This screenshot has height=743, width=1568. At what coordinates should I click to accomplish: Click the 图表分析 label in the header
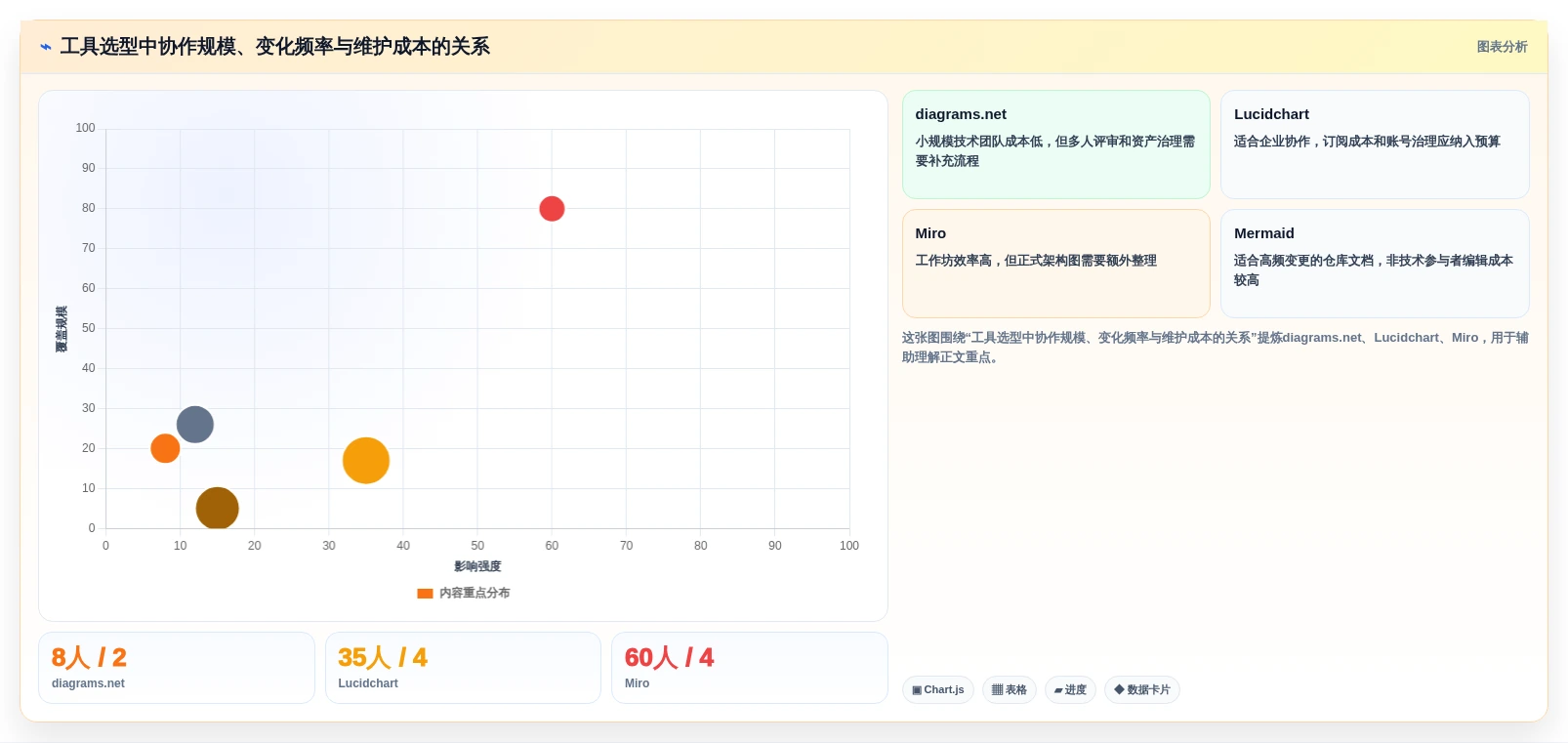1502,47
